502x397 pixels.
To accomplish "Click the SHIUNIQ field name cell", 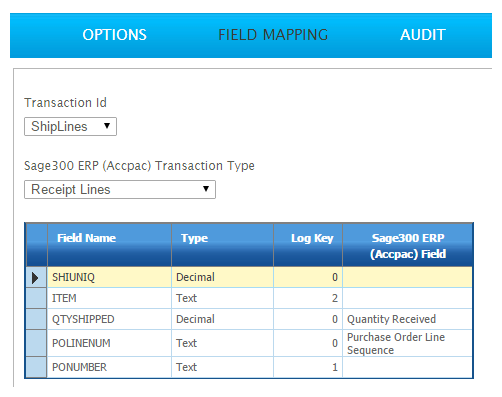I will 109,278.
